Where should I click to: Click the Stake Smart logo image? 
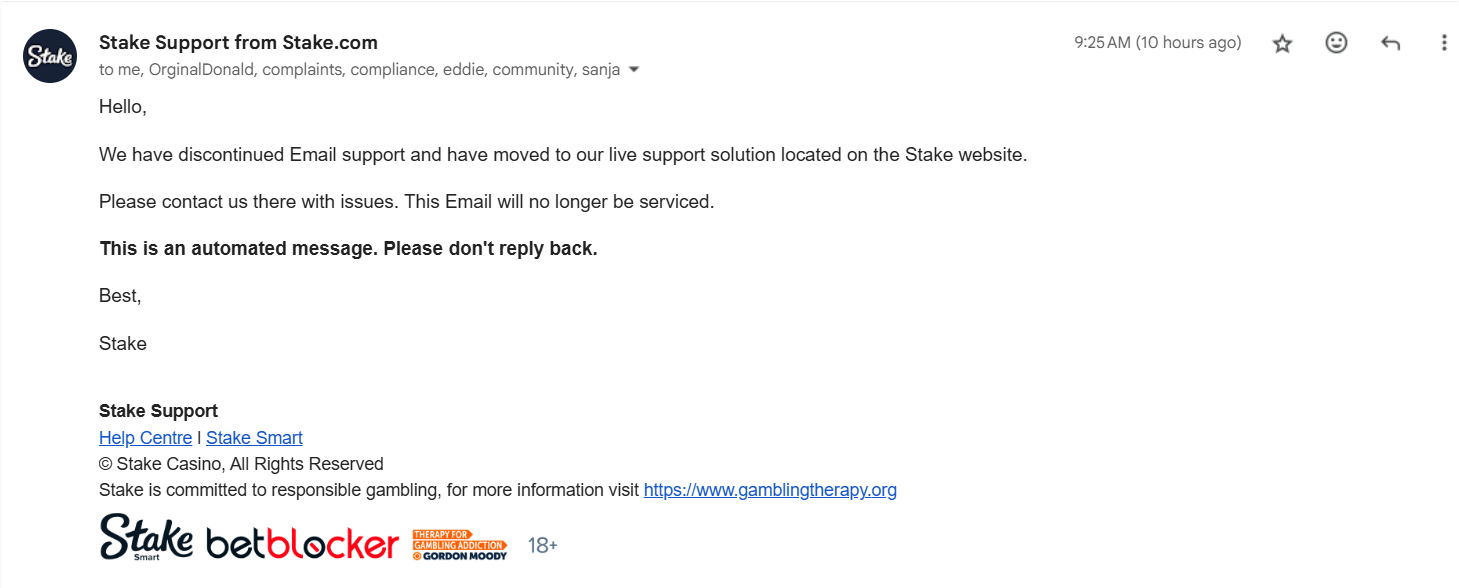click(x=146, y=538)
